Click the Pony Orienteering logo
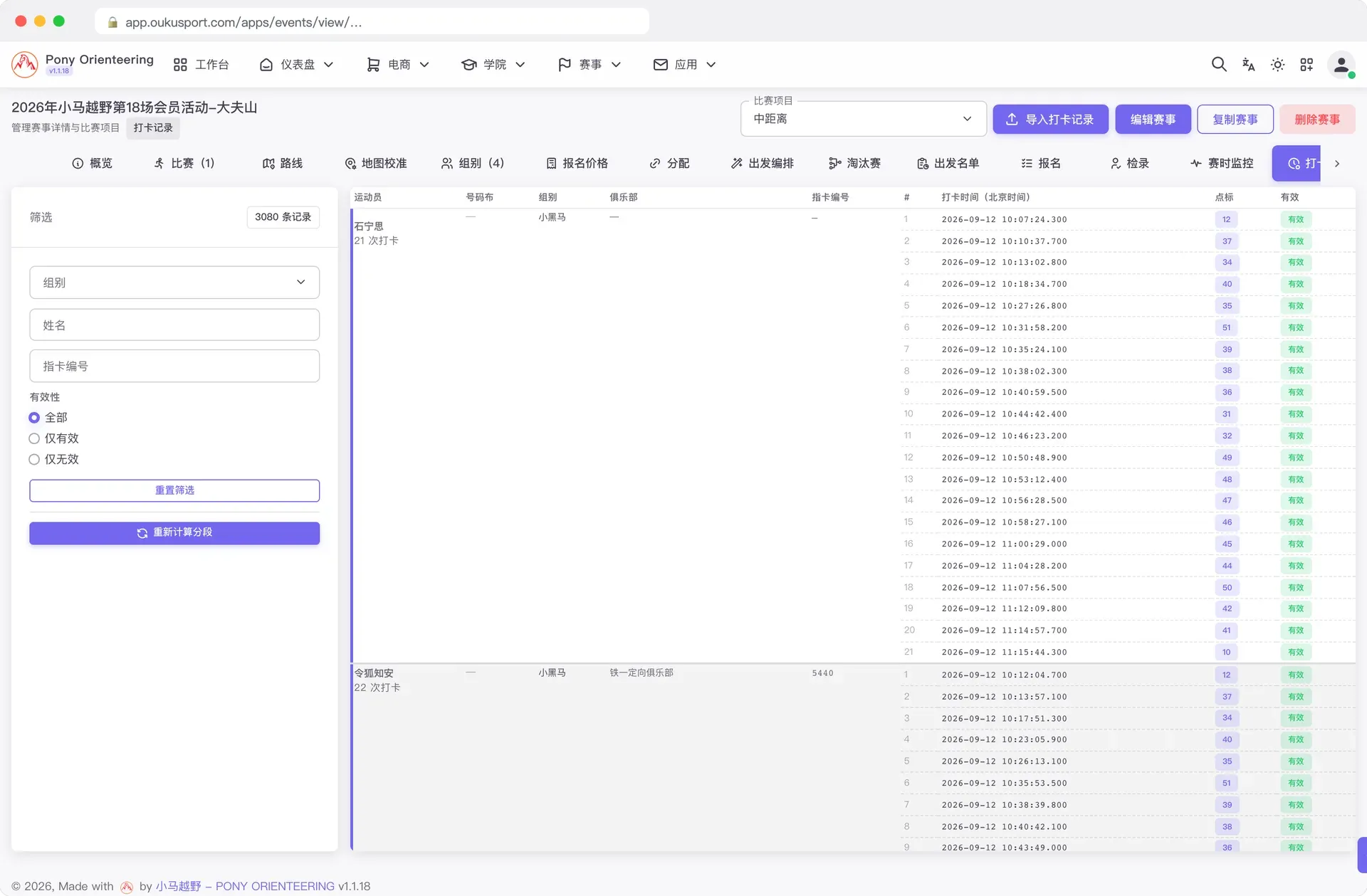1367x896 pixels. [24, 65]
